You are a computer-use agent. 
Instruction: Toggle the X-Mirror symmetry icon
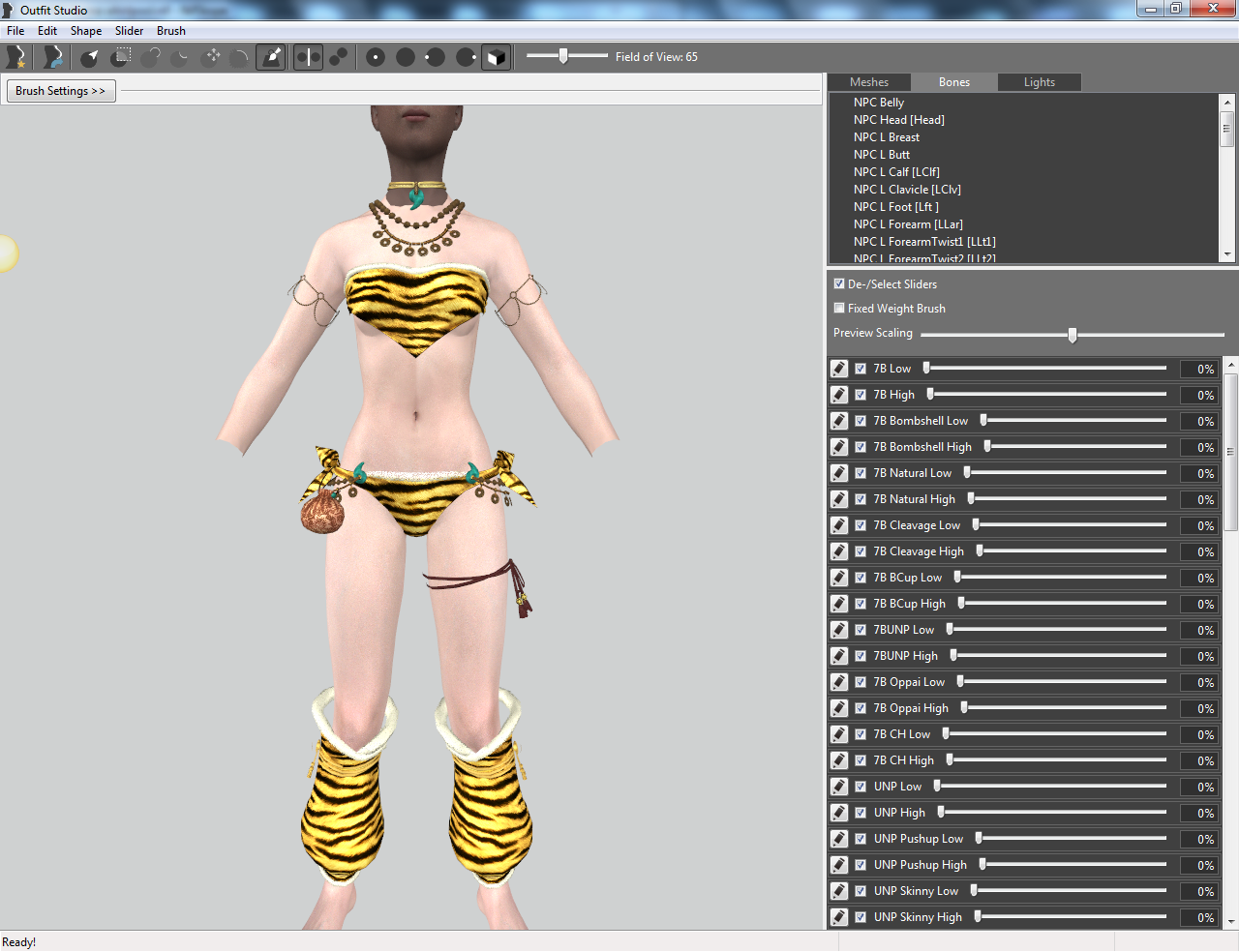click(308, 57)
